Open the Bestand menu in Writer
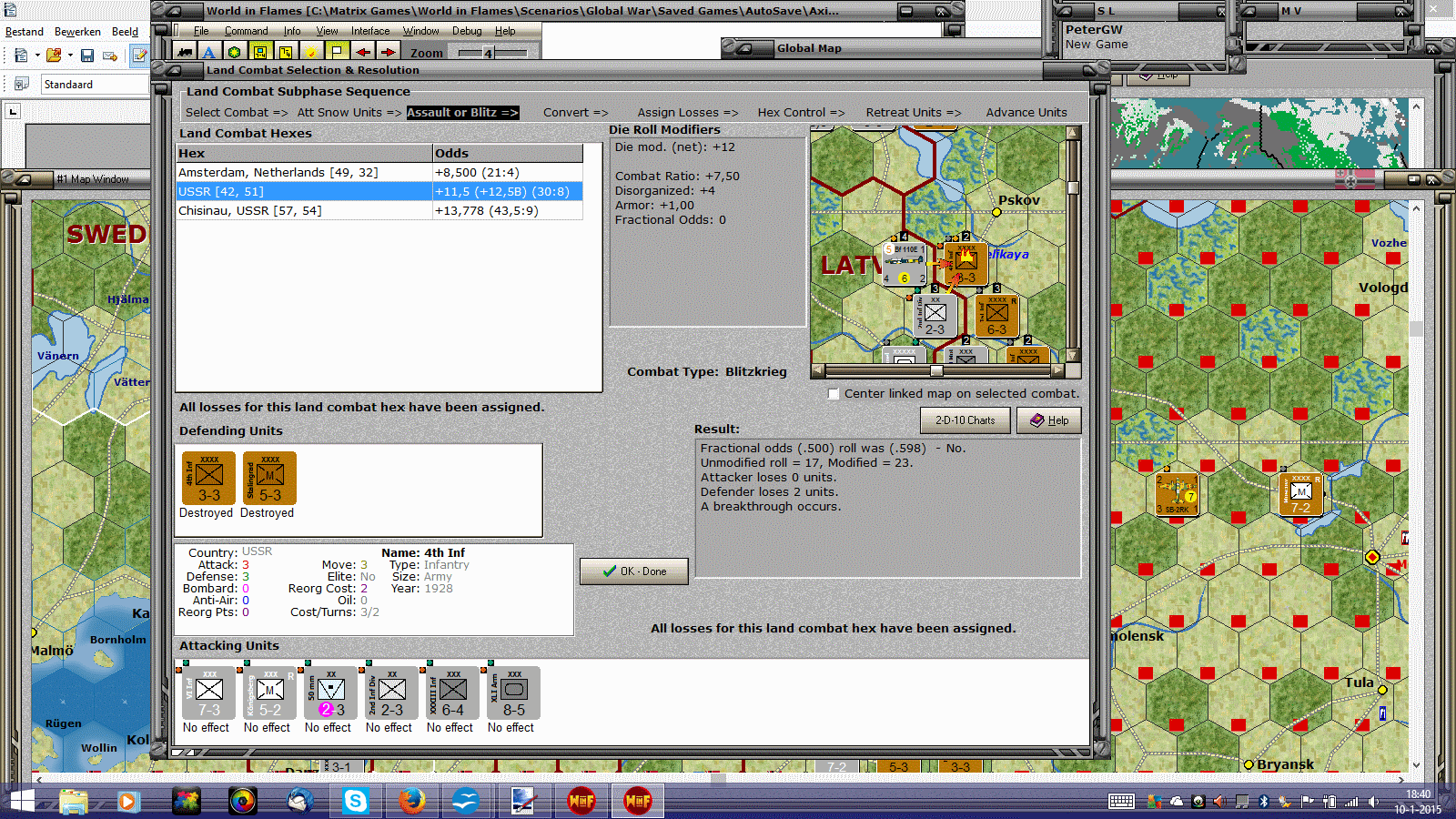The height and width of the screenshot is (819, 1456). tap(25, 32)
